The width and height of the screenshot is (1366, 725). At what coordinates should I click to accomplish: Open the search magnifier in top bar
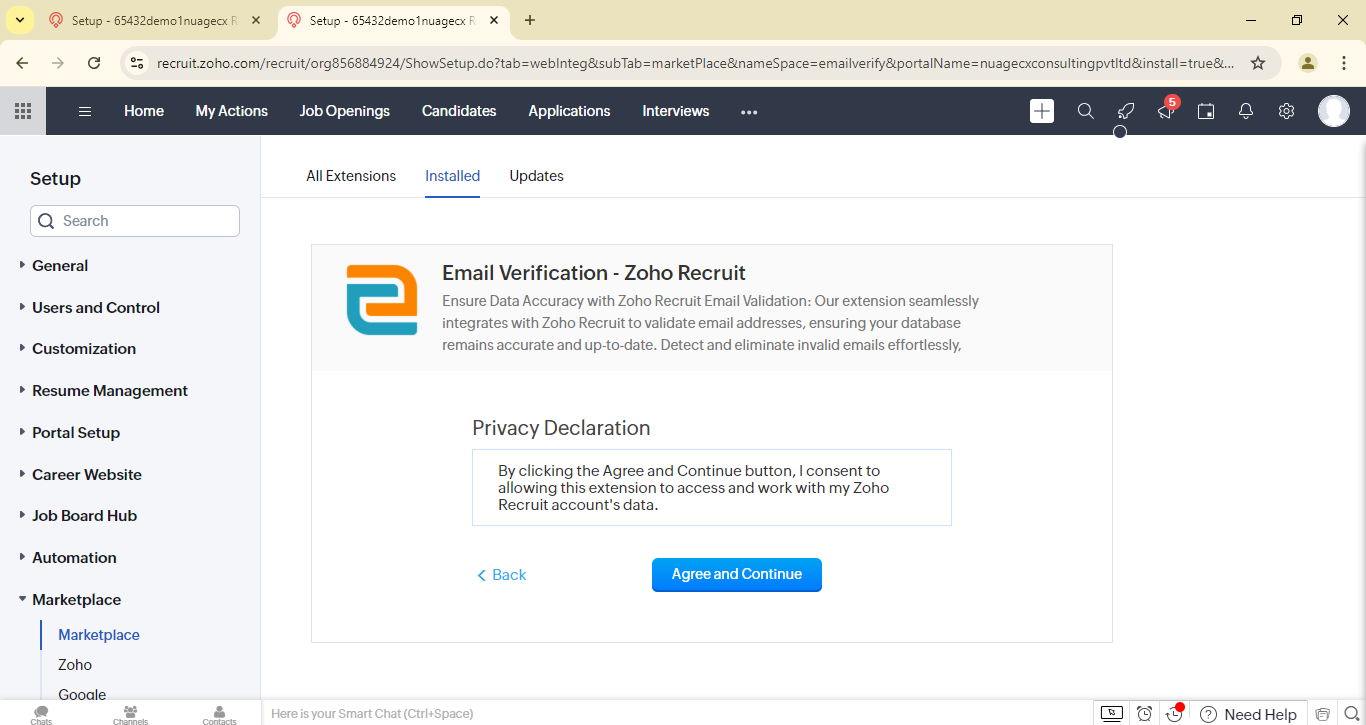1085,111
